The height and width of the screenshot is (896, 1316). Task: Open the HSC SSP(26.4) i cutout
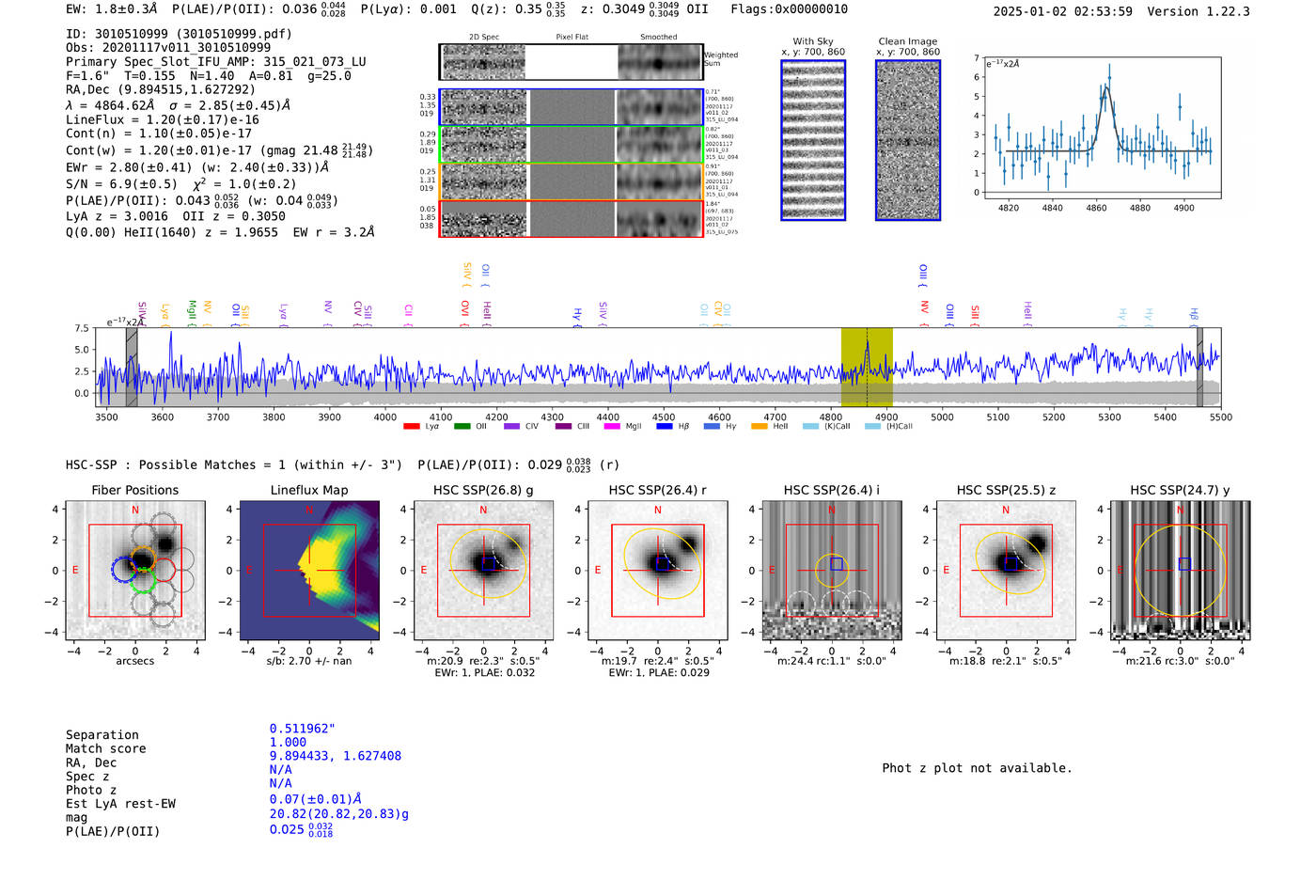(x=832, y=570)
